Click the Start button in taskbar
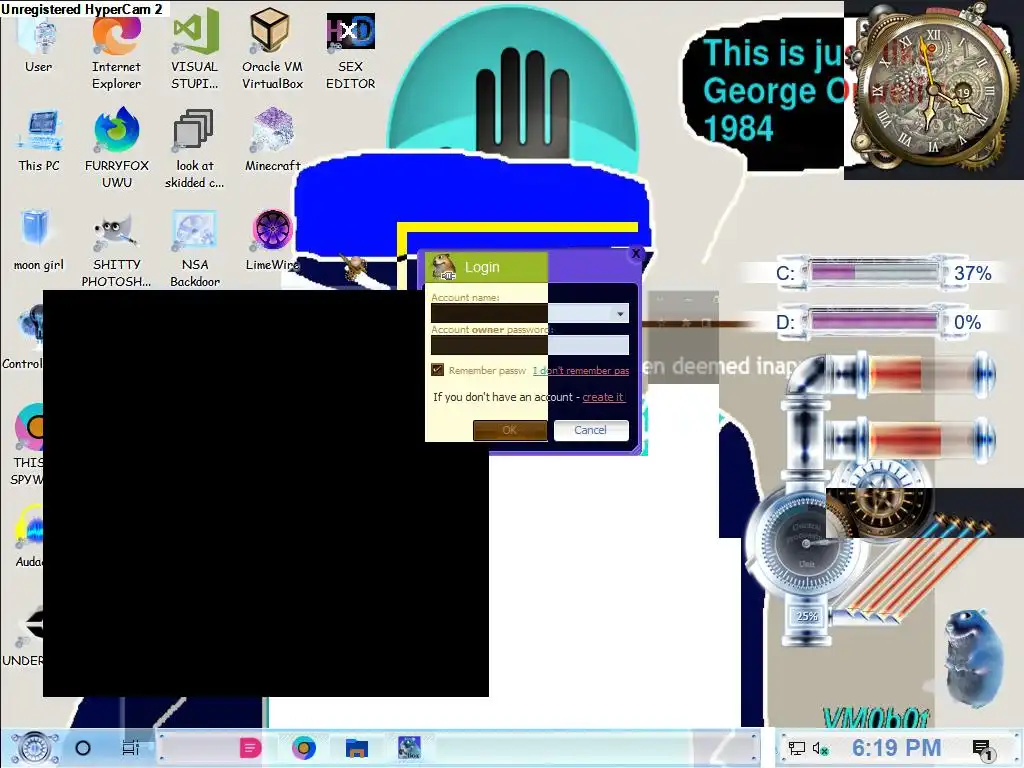Image resolution: width=1024 pixels, height=768 pixels. (34, 748)
